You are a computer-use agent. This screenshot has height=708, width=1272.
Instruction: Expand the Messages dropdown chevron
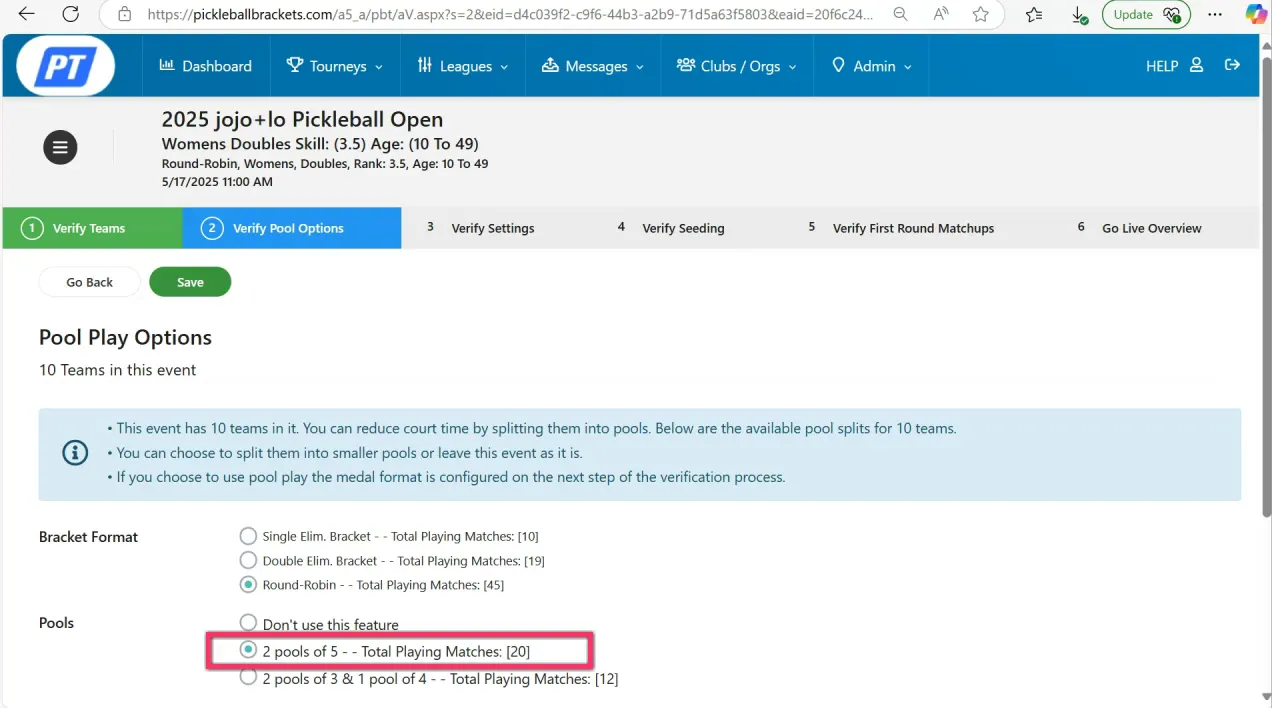(x=640, y=67)
